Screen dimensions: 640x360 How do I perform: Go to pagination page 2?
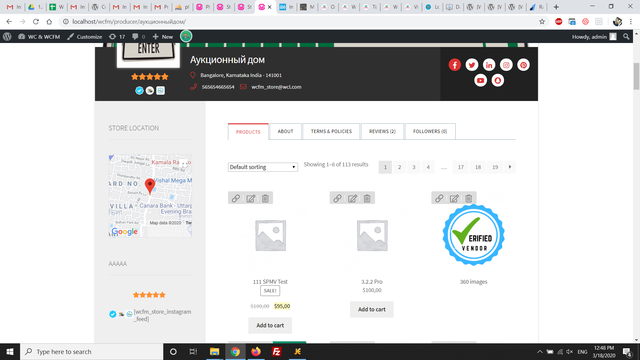(x=400, y=167)
